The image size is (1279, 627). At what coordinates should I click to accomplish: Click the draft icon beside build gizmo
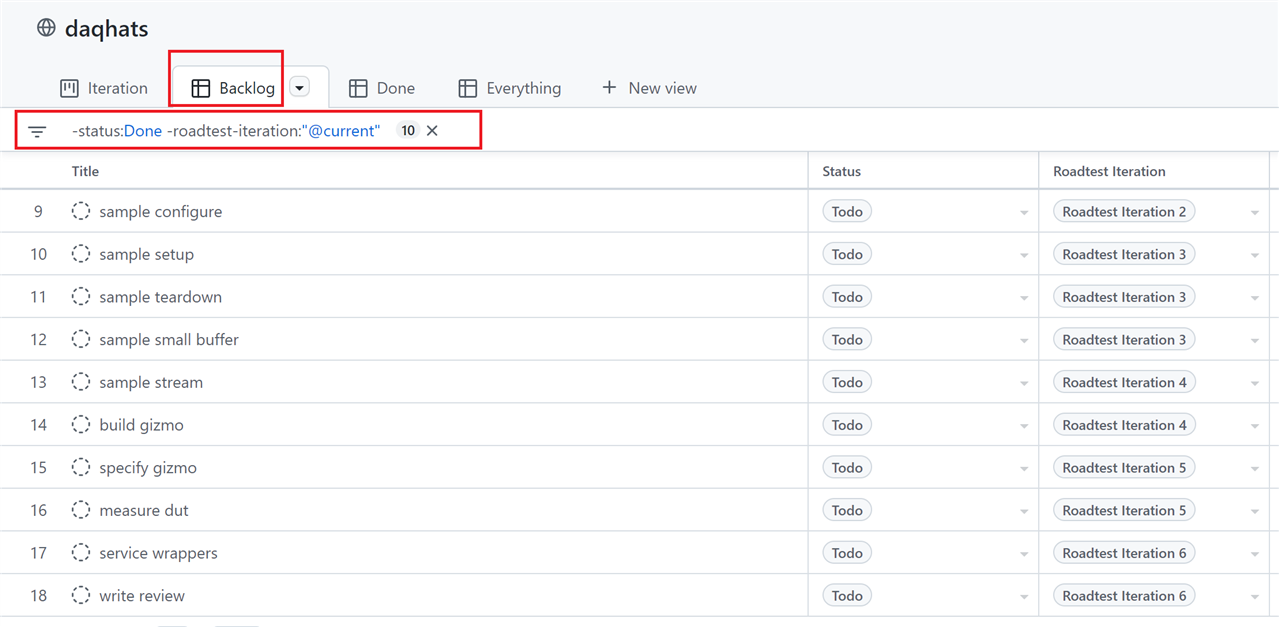click(81, 425)
